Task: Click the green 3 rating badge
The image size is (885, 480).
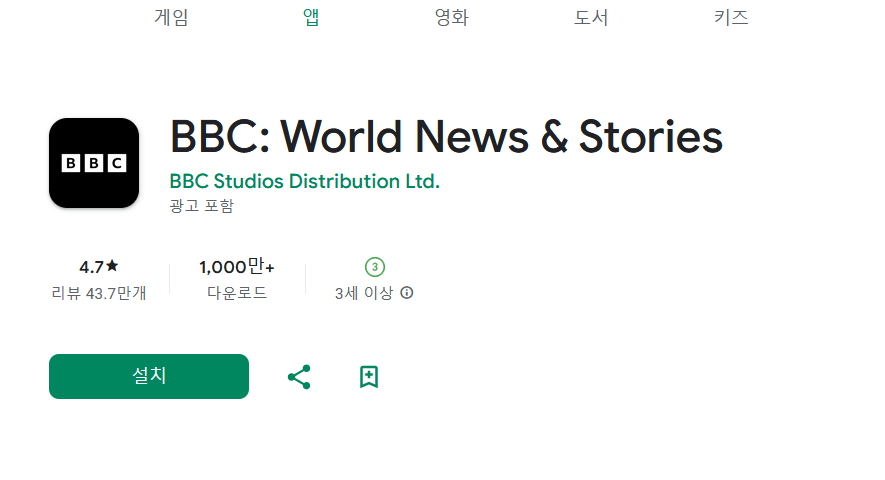Action: coord(375,267)
